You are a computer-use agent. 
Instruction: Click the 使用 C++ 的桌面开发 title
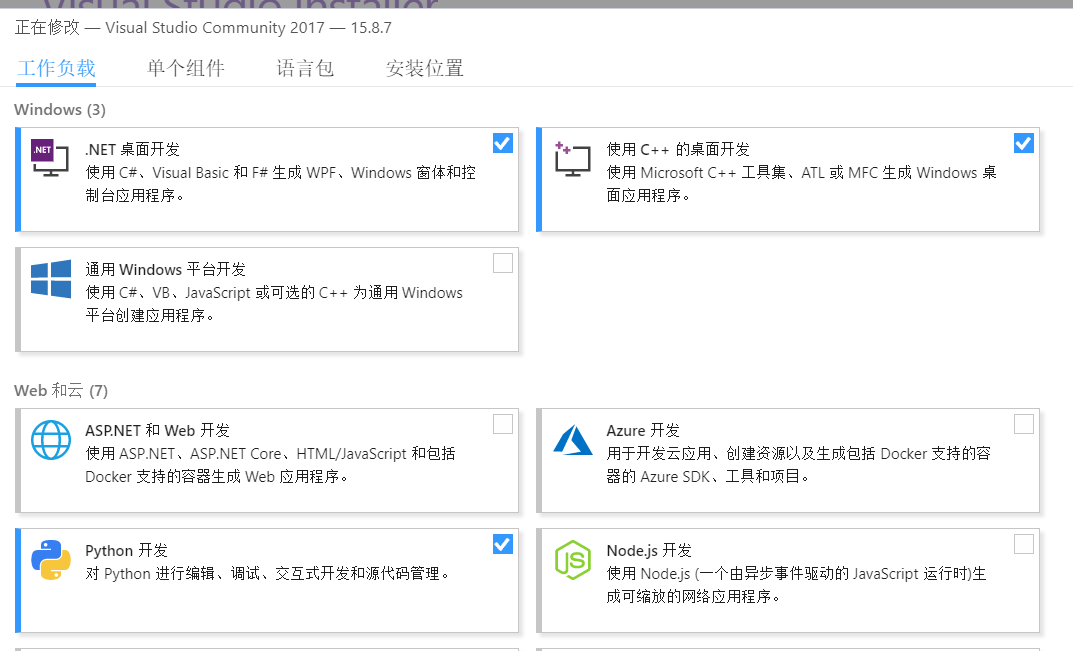click(678, 149)
